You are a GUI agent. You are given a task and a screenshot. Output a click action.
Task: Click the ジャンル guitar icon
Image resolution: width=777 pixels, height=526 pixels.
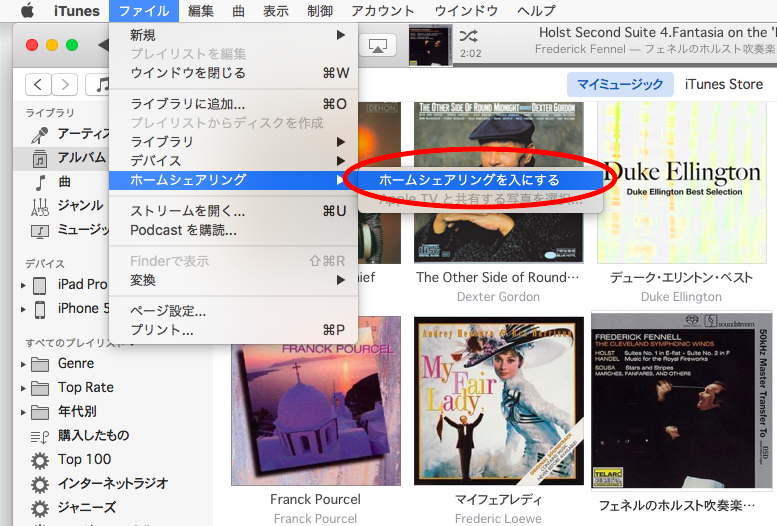pyautogui.click(x=40, y=206)
